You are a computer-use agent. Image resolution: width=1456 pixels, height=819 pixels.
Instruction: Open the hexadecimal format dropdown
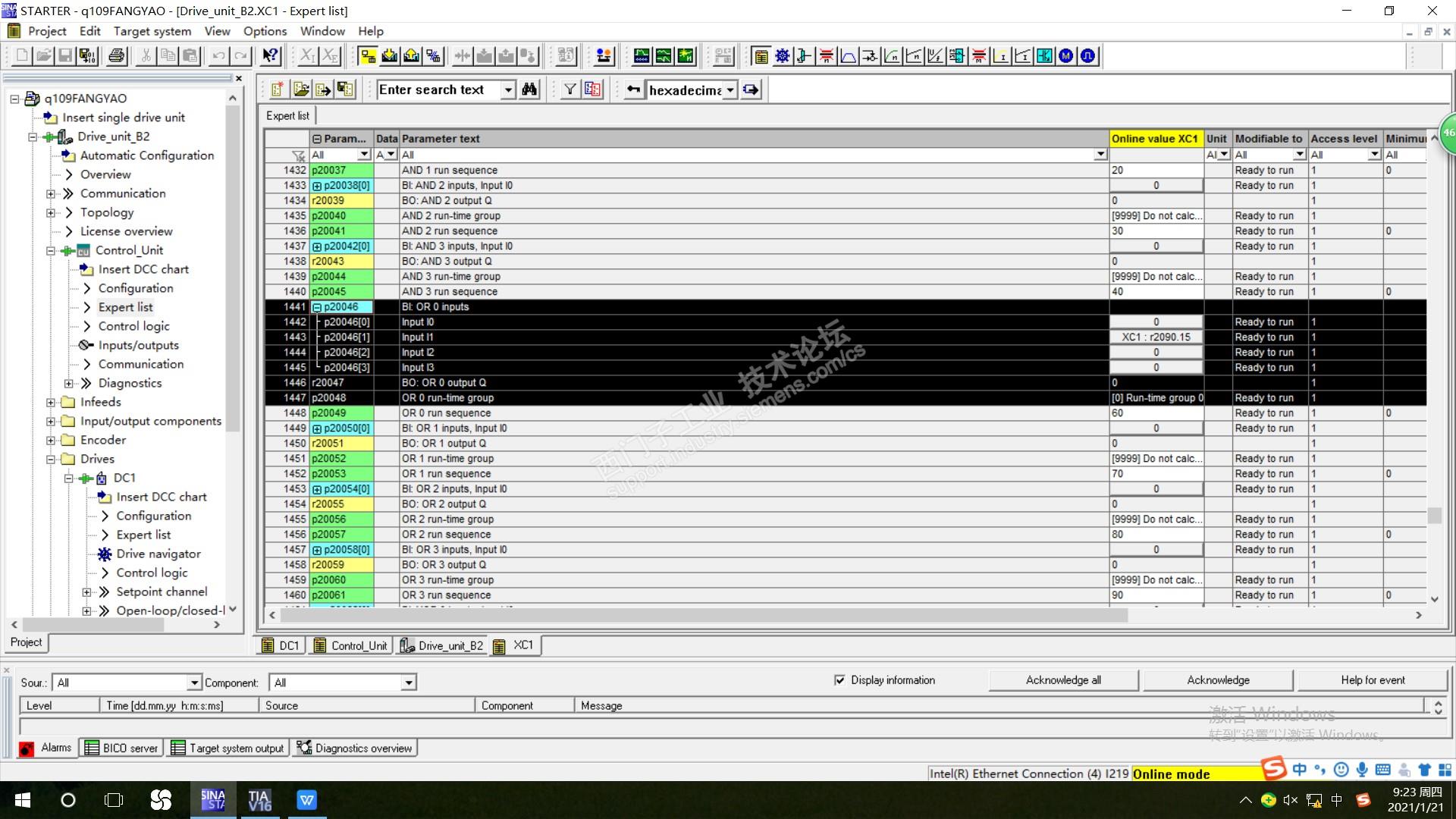(730, 90)
